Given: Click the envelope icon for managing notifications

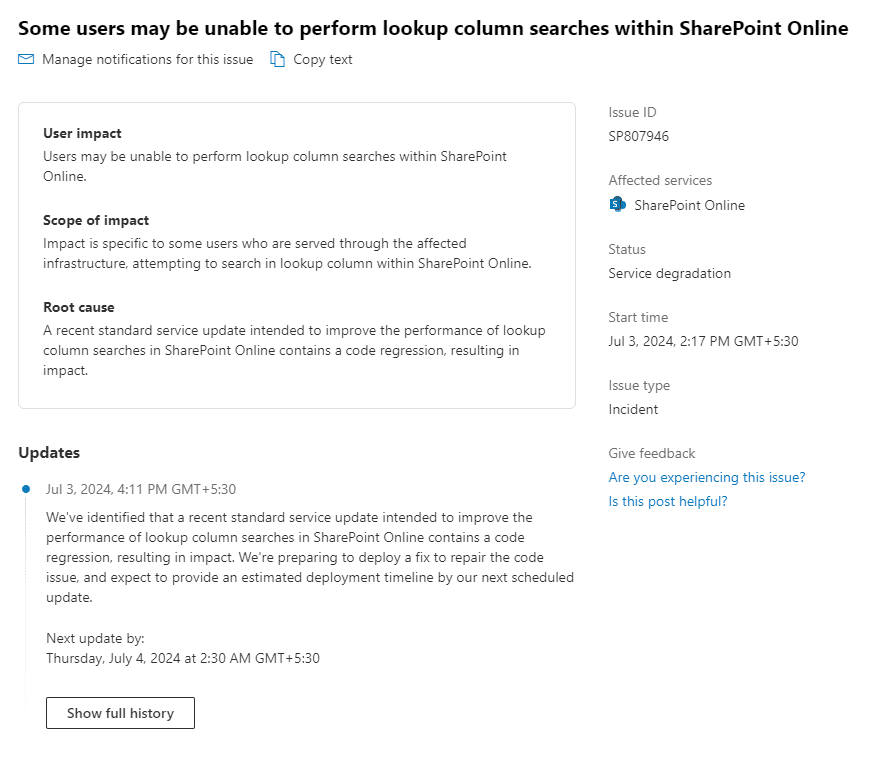Looking at the screenshot, I should coord(26,60).
